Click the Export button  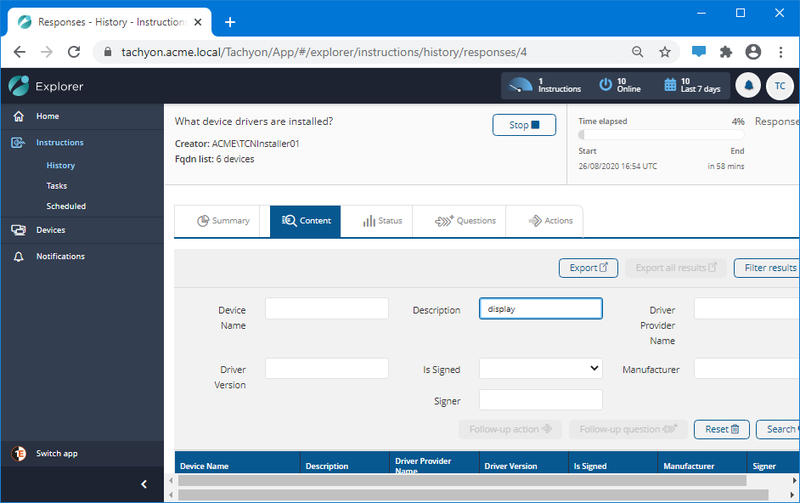pos(588,268)
